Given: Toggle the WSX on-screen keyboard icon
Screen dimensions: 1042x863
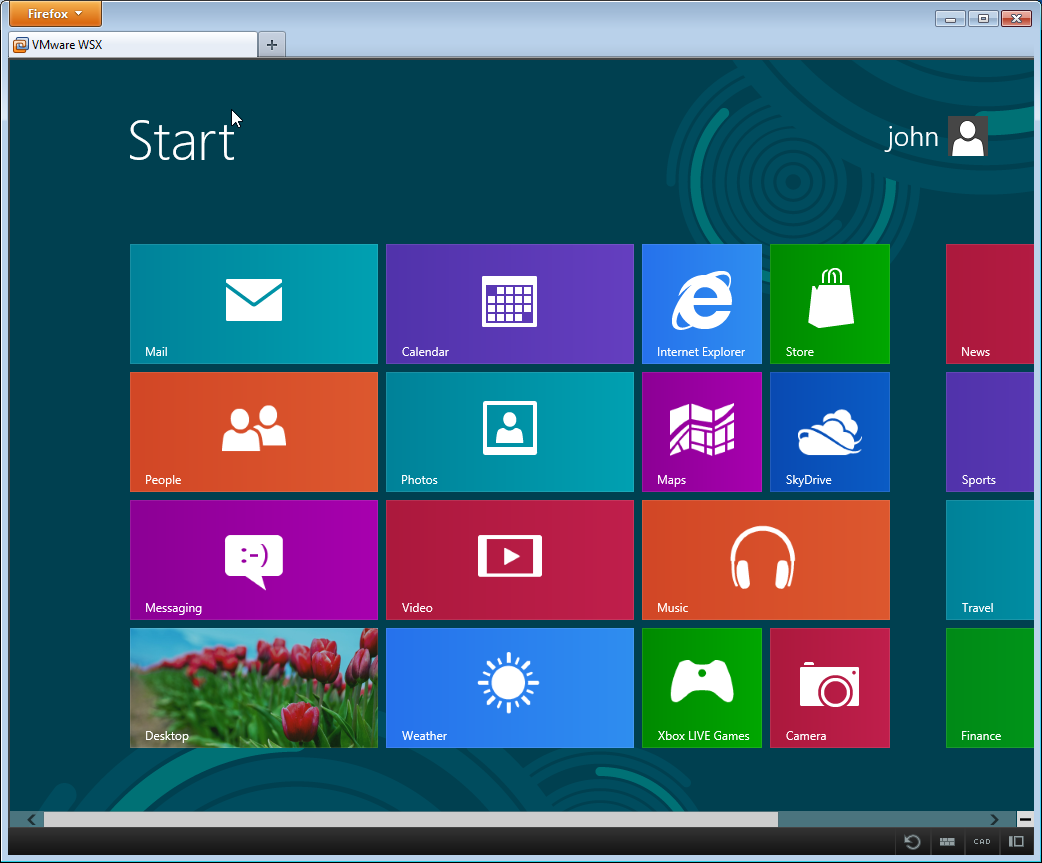Looking at the screenshot, I should tap(947, 842).
